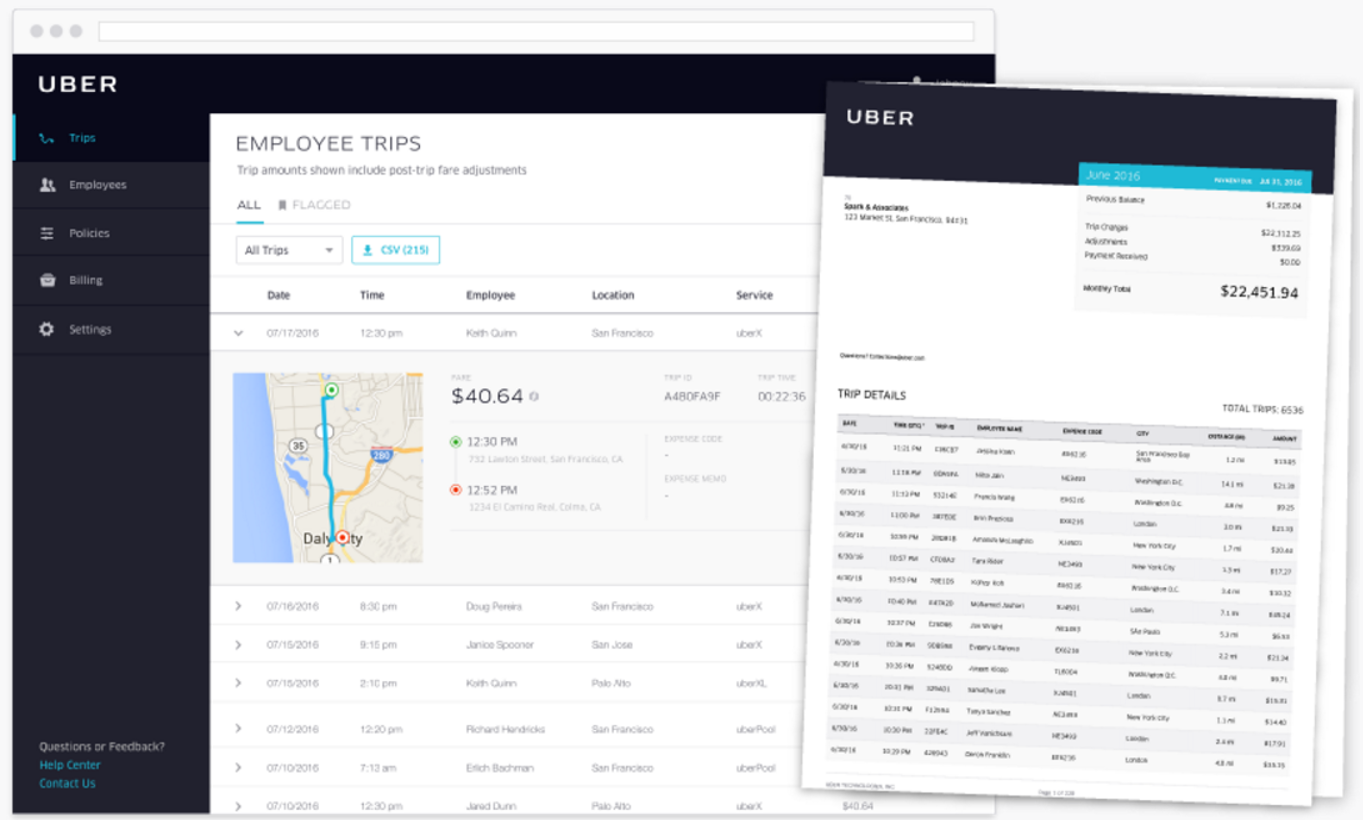Expand the Erlich Bachman trip row
1363x820 pixels.
238,768
